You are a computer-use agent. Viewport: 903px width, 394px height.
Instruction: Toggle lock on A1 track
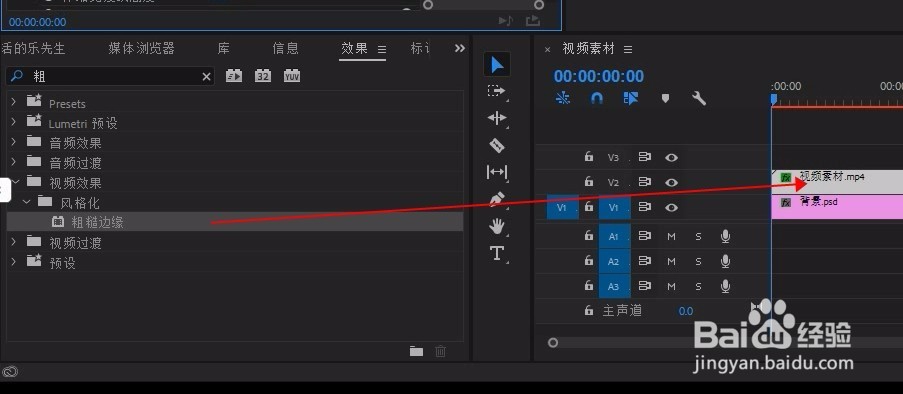(x=589, y=236)
